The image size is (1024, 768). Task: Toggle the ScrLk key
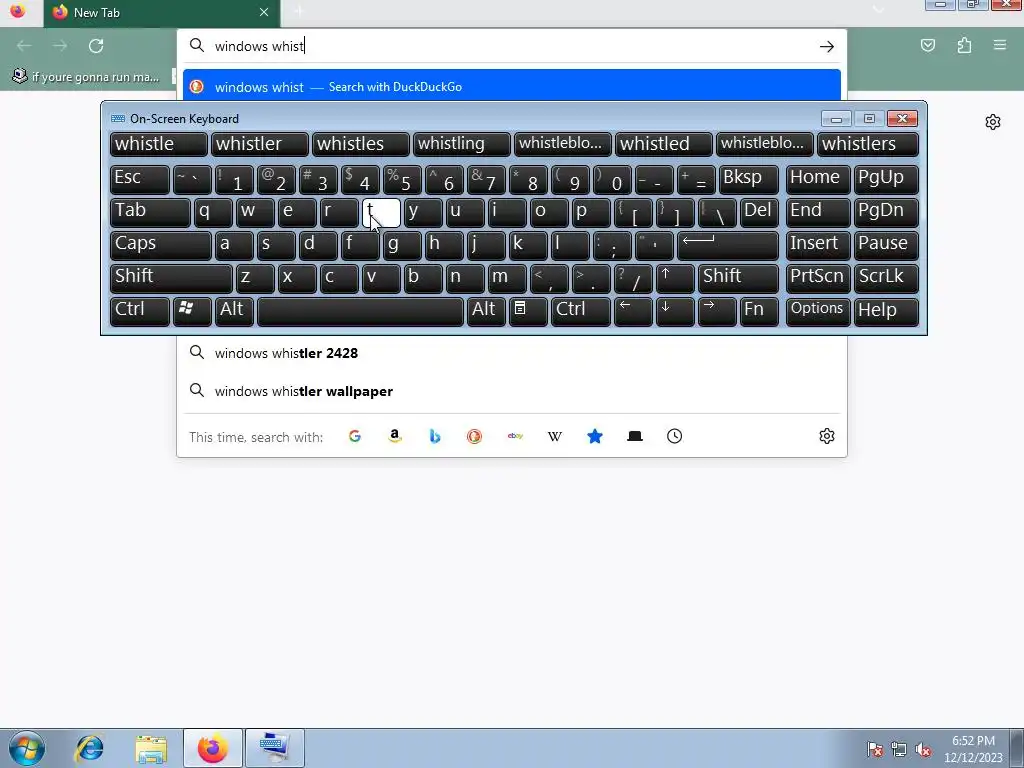(886, 278)
